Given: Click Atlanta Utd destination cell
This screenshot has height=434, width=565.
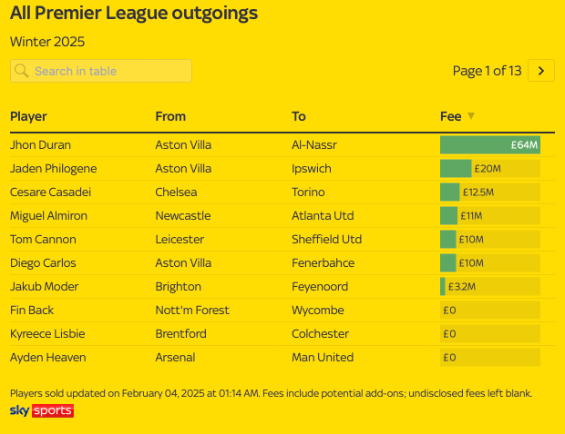Looking at the screenshot, I should [x=322, y=216].
